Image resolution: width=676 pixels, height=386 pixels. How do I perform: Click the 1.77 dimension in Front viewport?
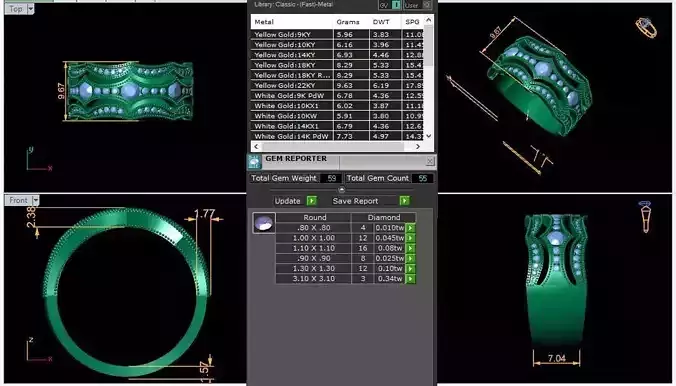pyautogui.click(x=204, y=213)
